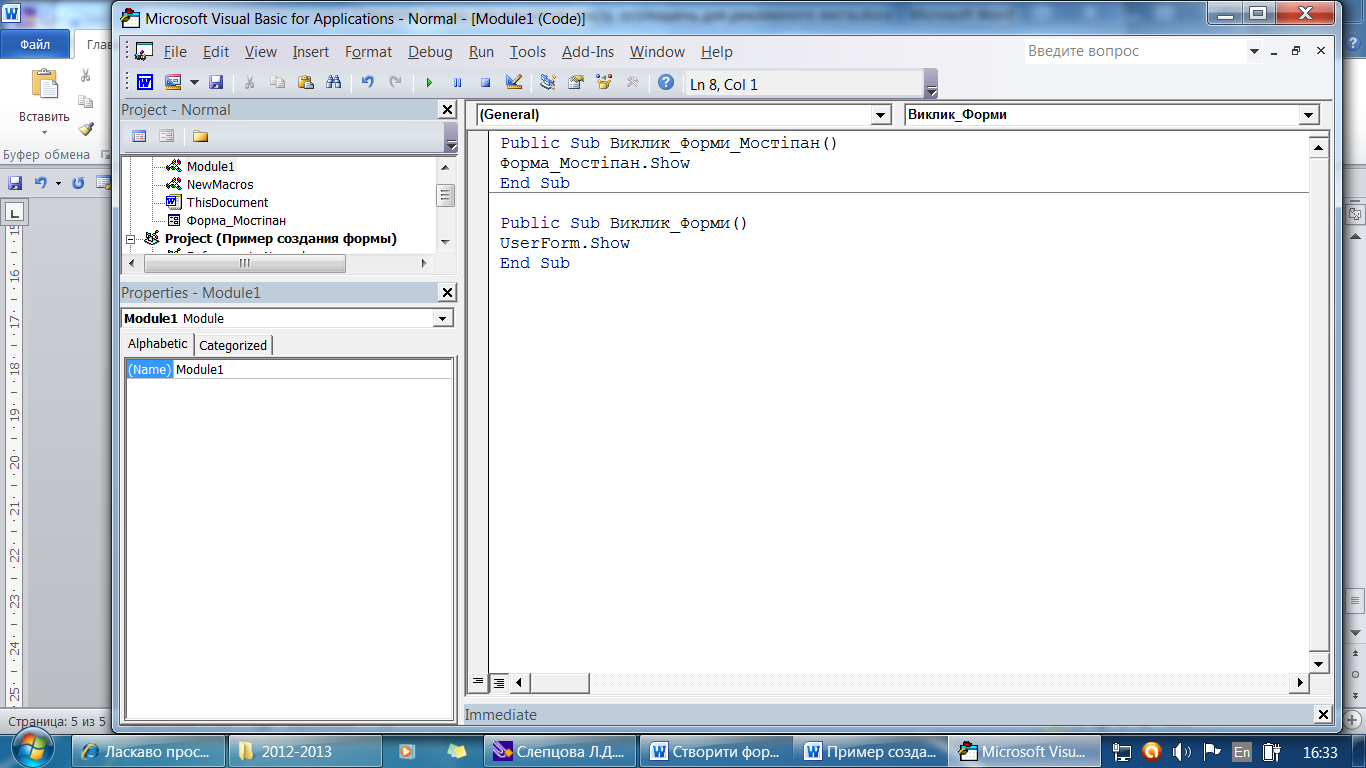Click the Redo arrow icon
This screenshot has width=1366, height=768.
(396, 83)
